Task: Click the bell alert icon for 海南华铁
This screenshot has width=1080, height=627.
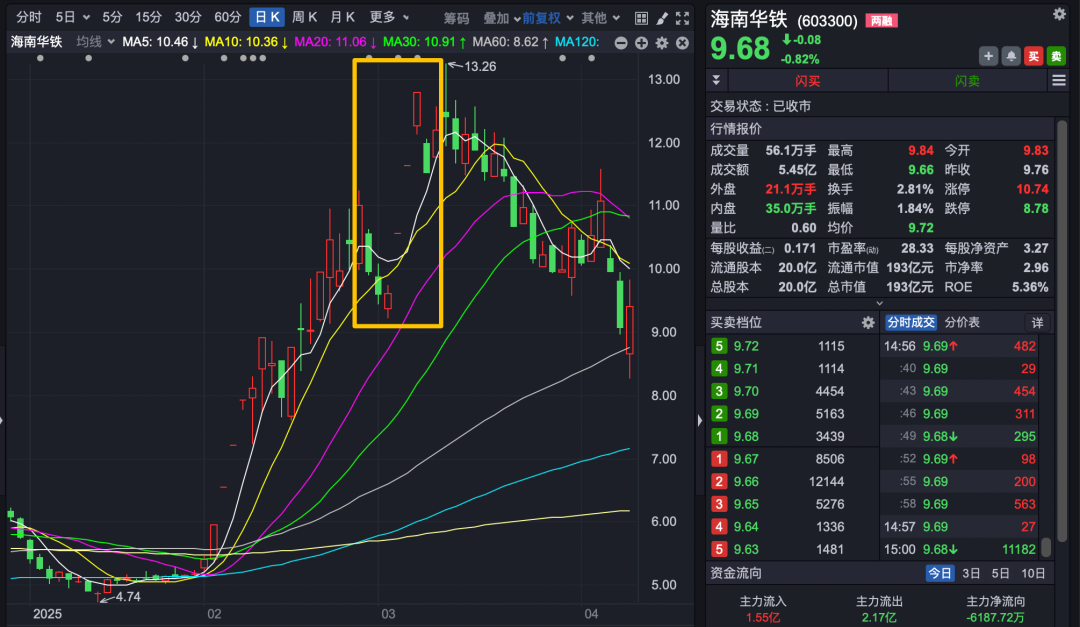Action: tap(1009, 56)
